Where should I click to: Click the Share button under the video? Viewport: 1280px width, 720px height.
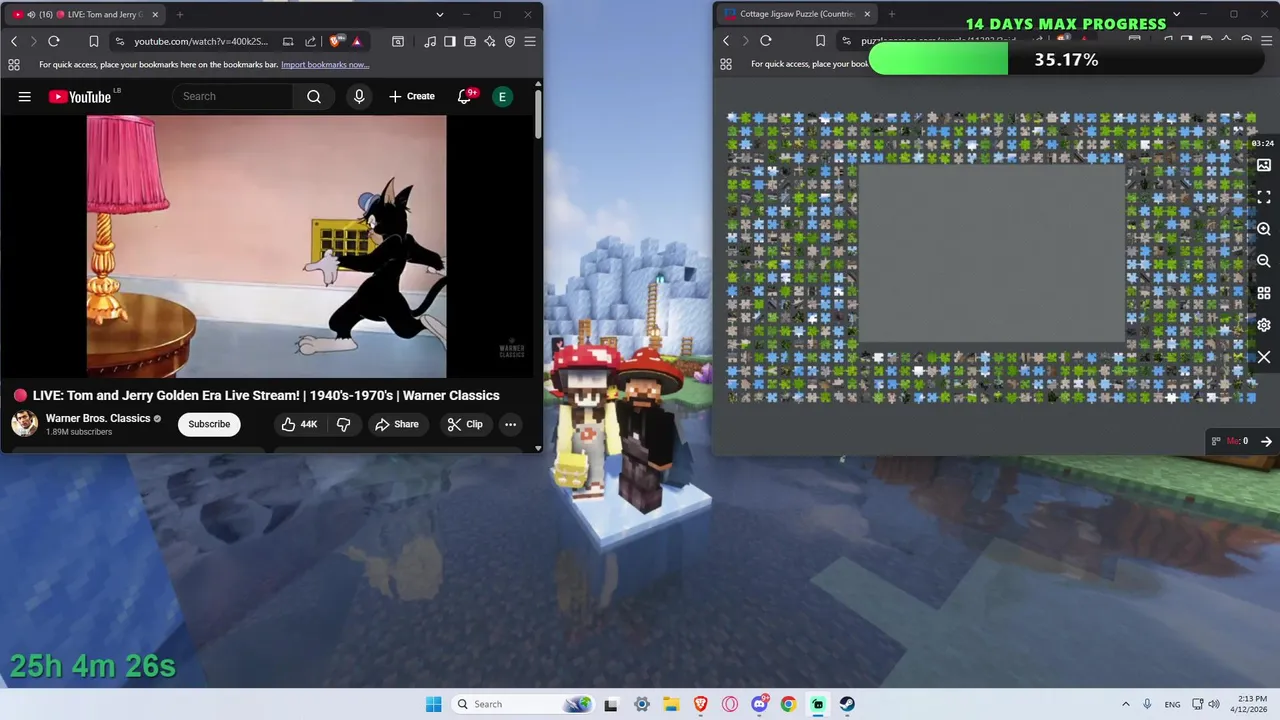click(397, 424)
